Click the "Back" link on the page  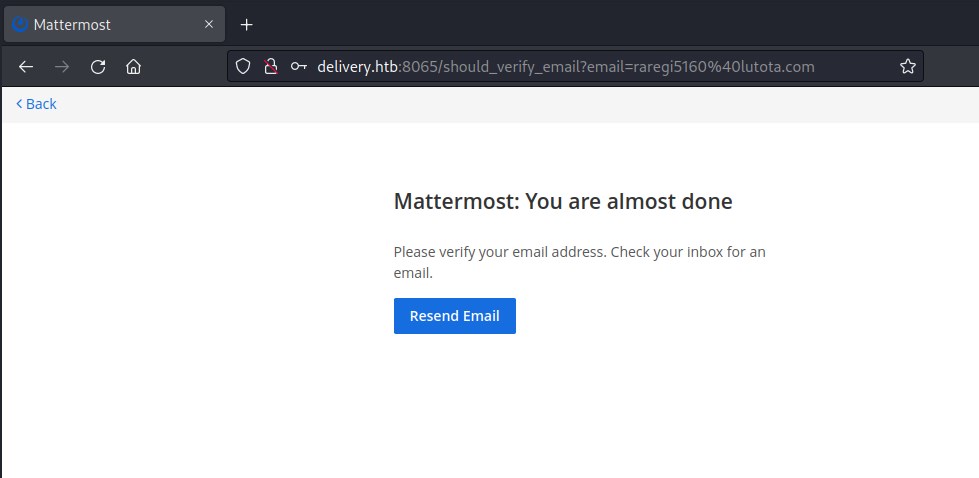click(41, 104)
